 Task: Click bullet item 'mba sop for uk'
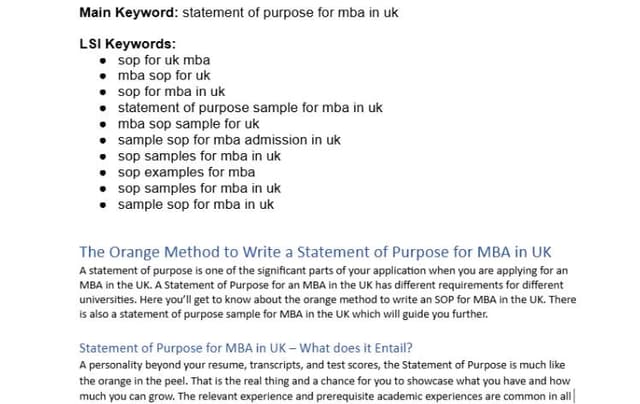(164, 75)
